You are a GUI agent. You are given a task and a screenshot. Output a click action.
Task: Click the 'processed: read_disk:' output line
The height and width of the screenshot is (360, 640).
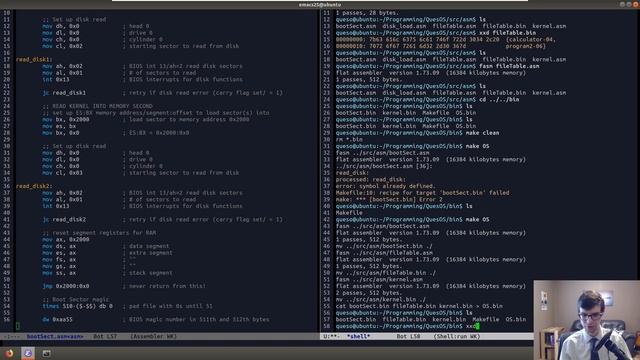(371, 179)
